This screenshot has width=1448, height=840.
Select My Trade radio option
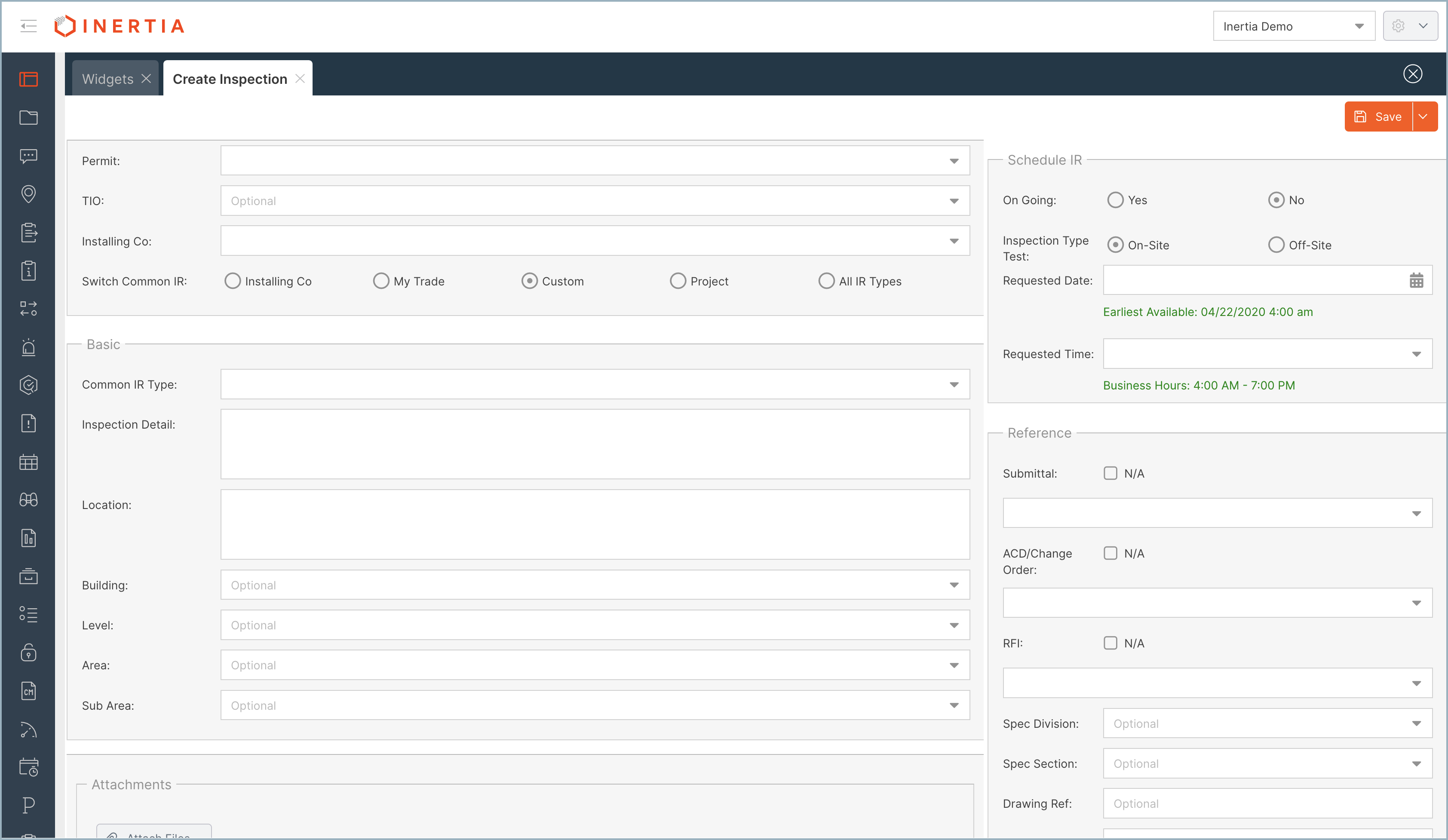point(381,281)
